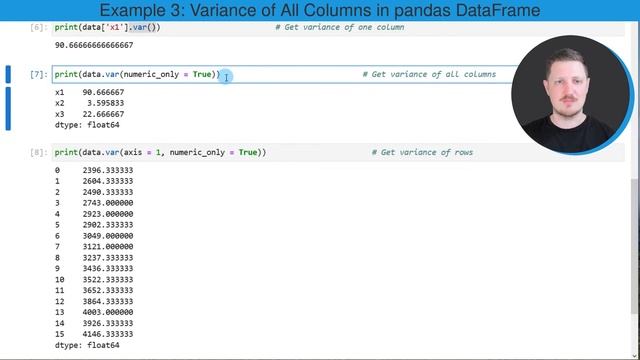Click the [7]: cell prompt number
This screenshot has height=360, width=640.
pos(39,74)
